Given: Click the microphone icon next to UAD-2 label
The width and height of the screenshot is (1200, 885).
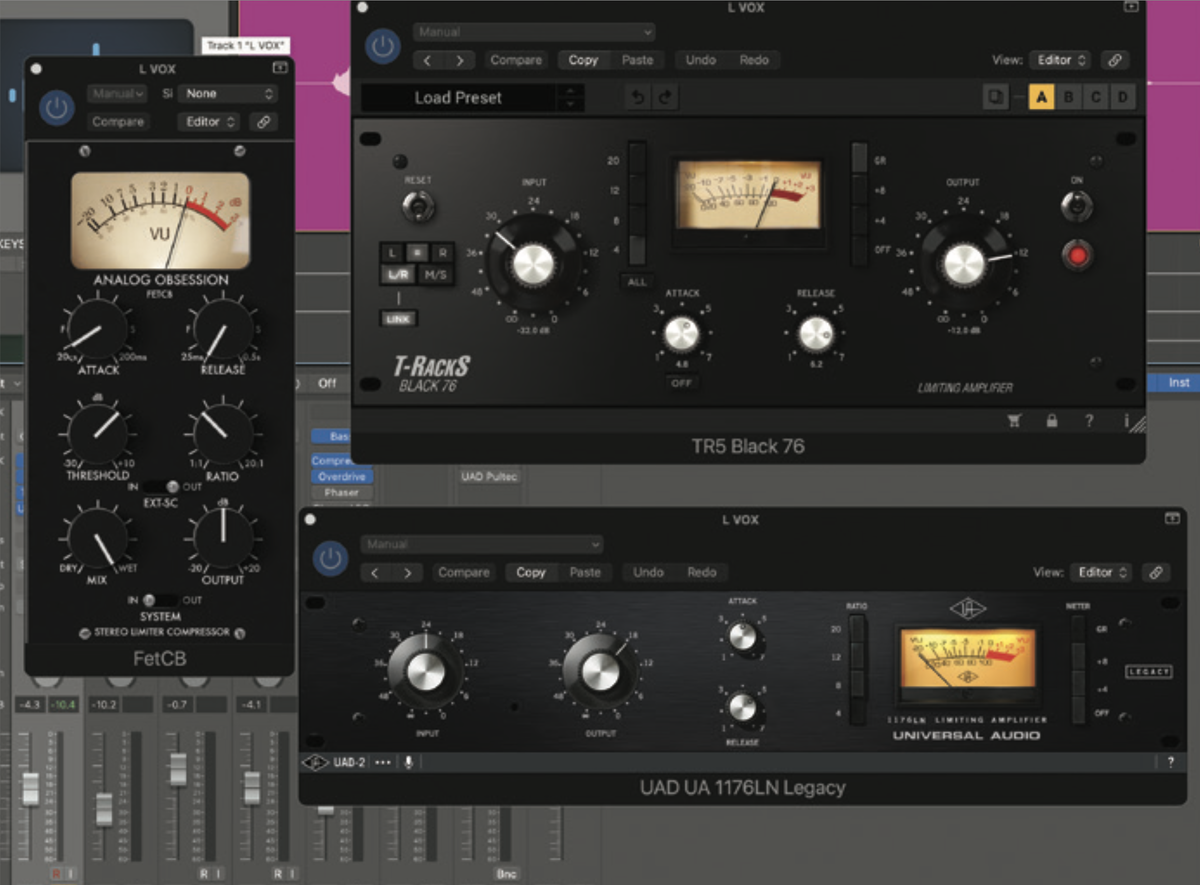Looking at the screenshot, I should [x=408, y=762].
